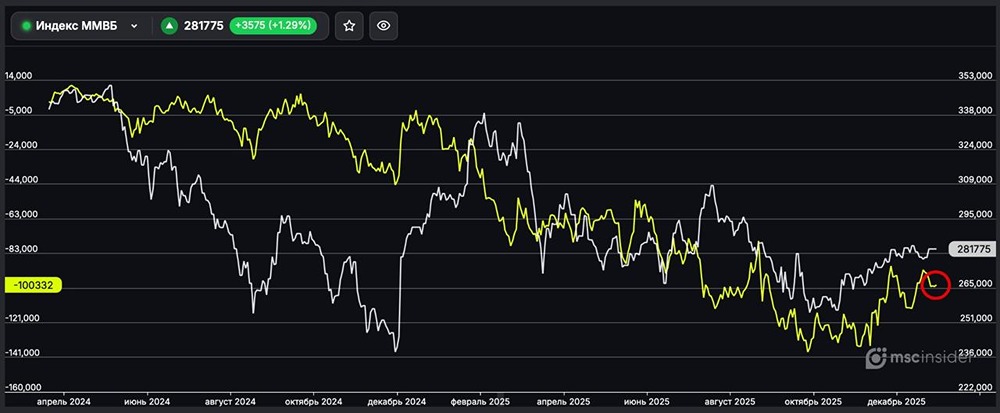Screen dimensions: 1000x413
Task: Click the -5,000 left axis label
Action: tap(18, 111)
